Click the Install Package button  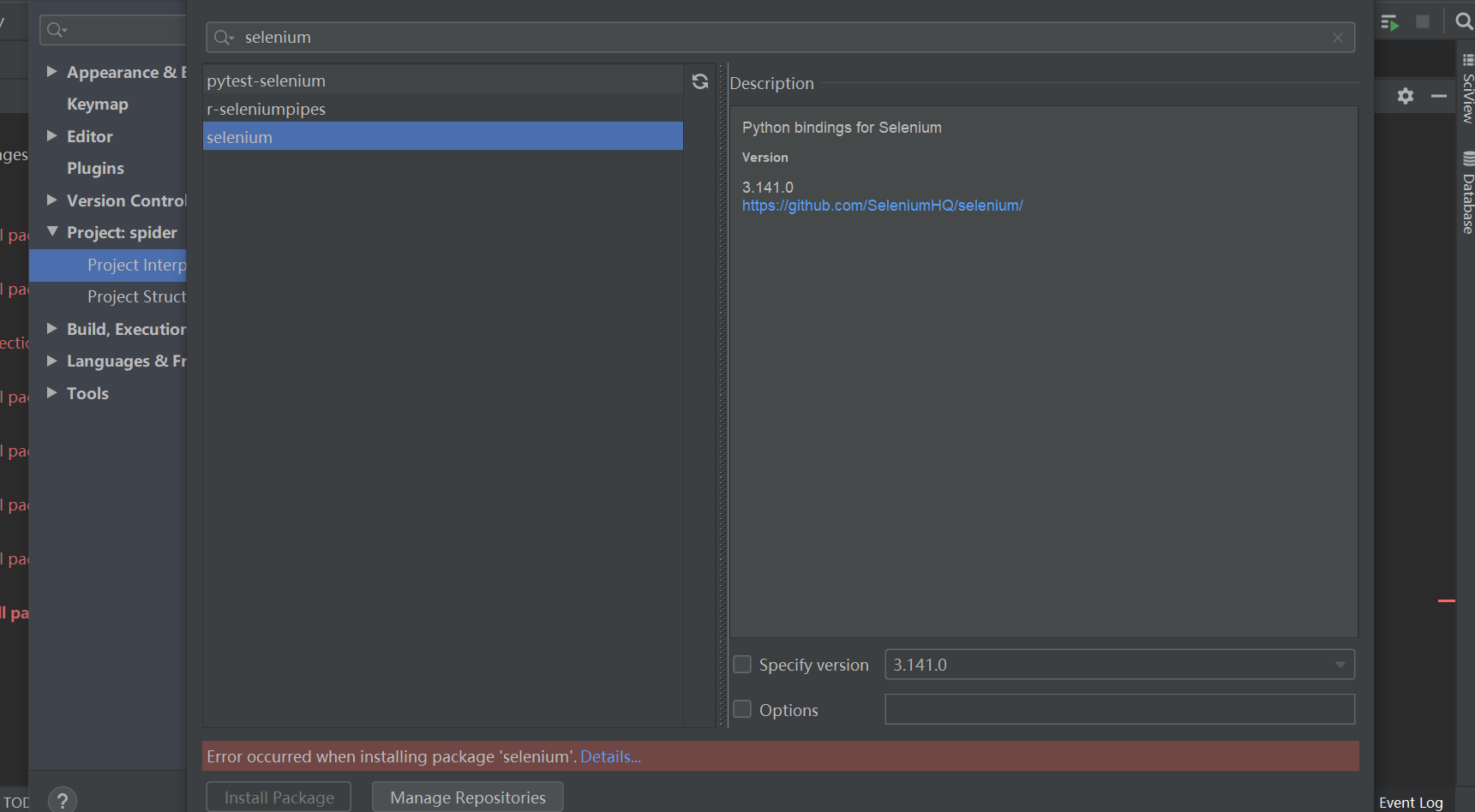(x=279, y=797)
